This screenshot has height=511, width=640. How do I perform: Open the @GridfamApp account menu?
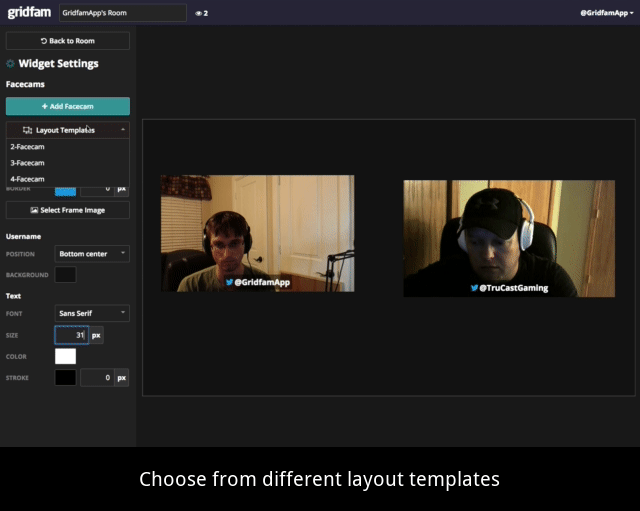607,13
